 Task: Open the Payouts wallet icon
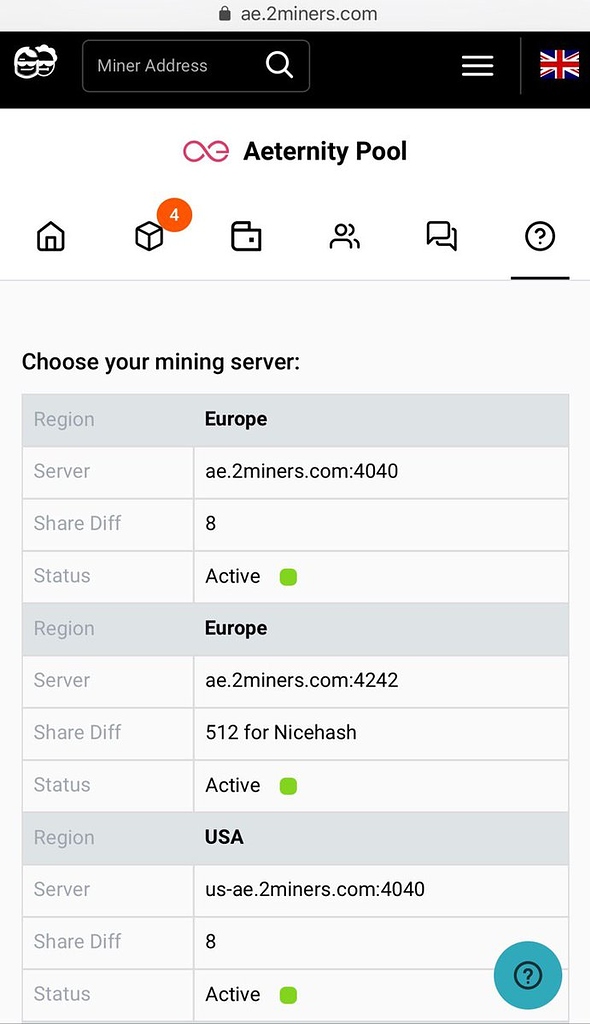point(246,236)
